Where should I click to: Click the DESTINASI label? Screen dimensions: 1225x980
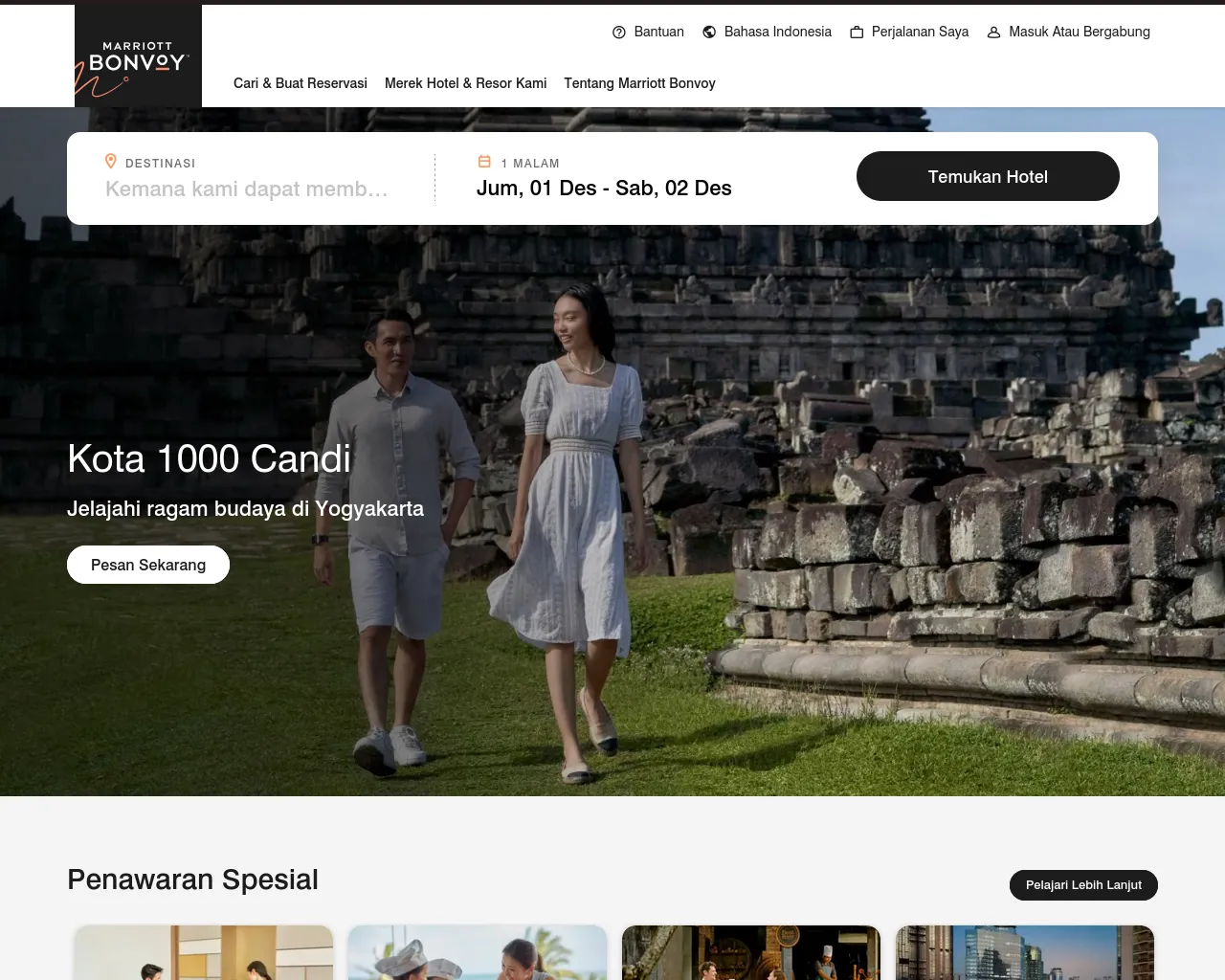pos(160,164)
